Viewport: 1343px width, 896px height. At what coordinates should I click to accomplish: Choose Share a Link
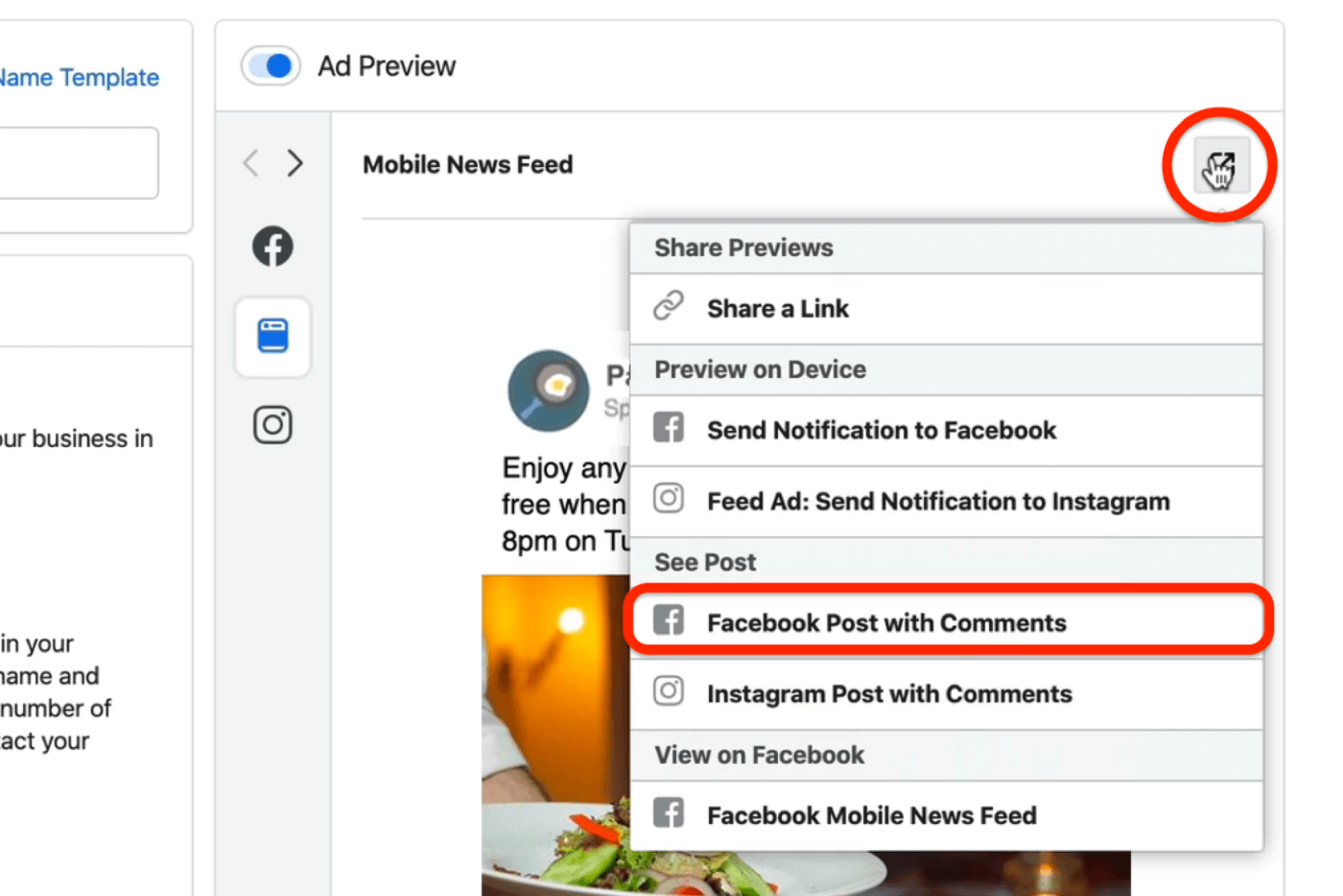(x=946, y=309)
